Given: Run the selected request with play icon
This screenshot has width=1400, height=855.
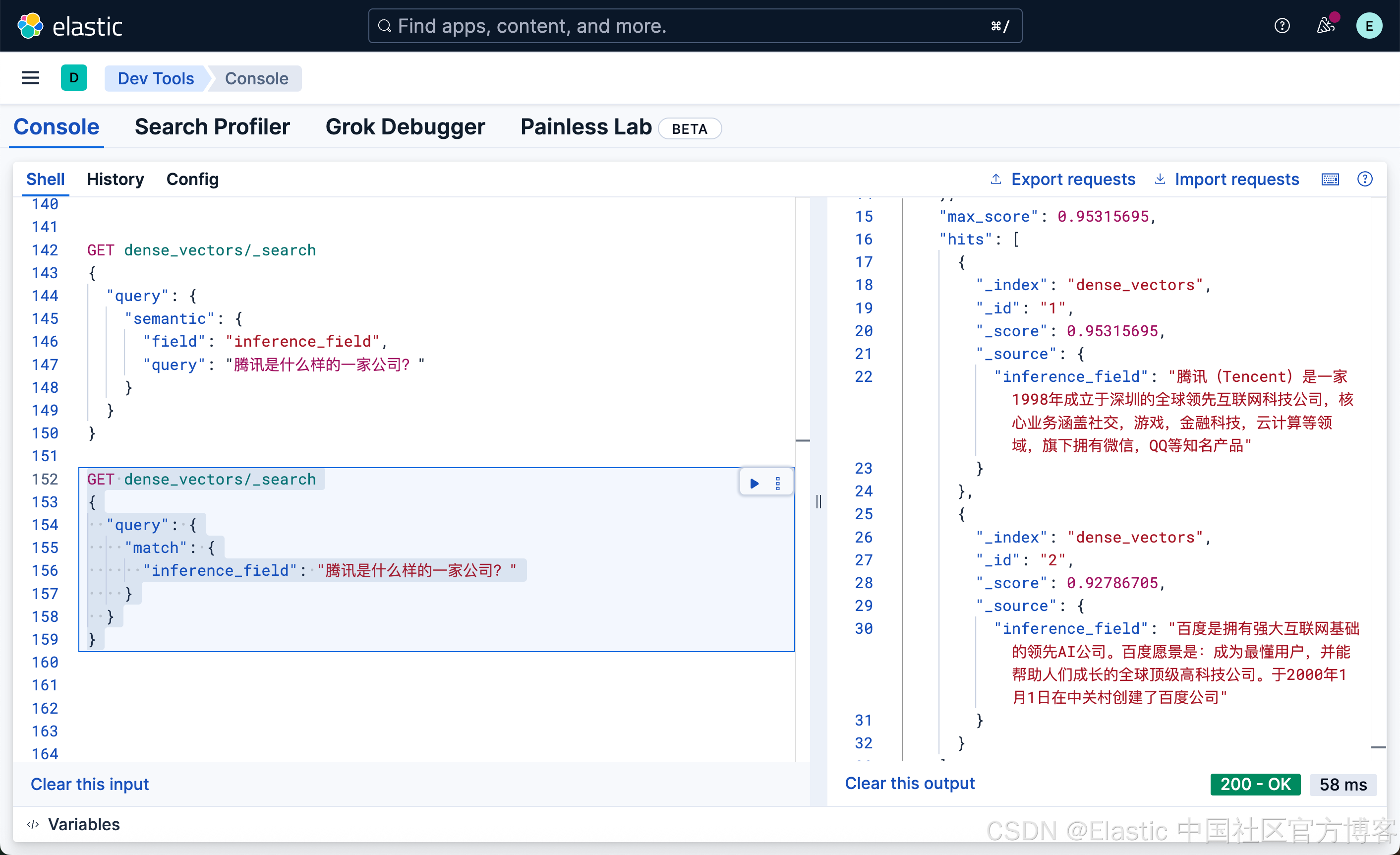Looking at the screenshot, I should coord(754,483).
